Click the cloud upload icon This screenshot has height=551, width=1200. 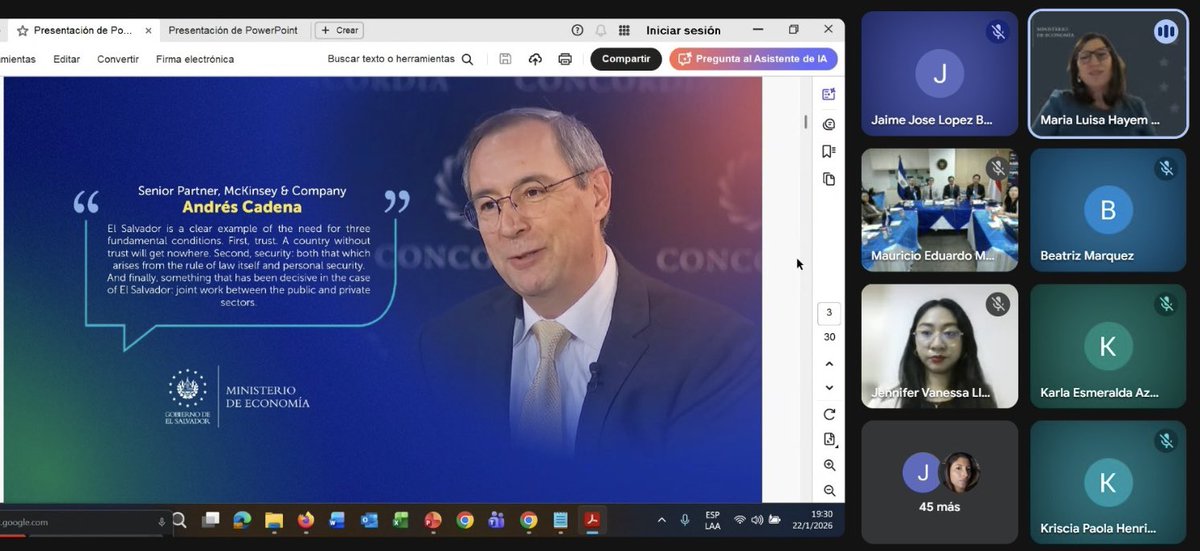[x=535, y=59]
